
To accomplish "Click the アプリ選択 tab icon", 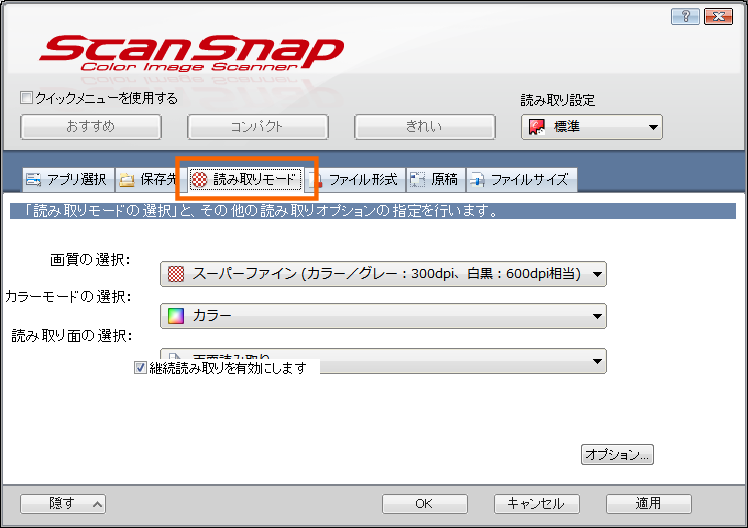I will tap(34, 180).
